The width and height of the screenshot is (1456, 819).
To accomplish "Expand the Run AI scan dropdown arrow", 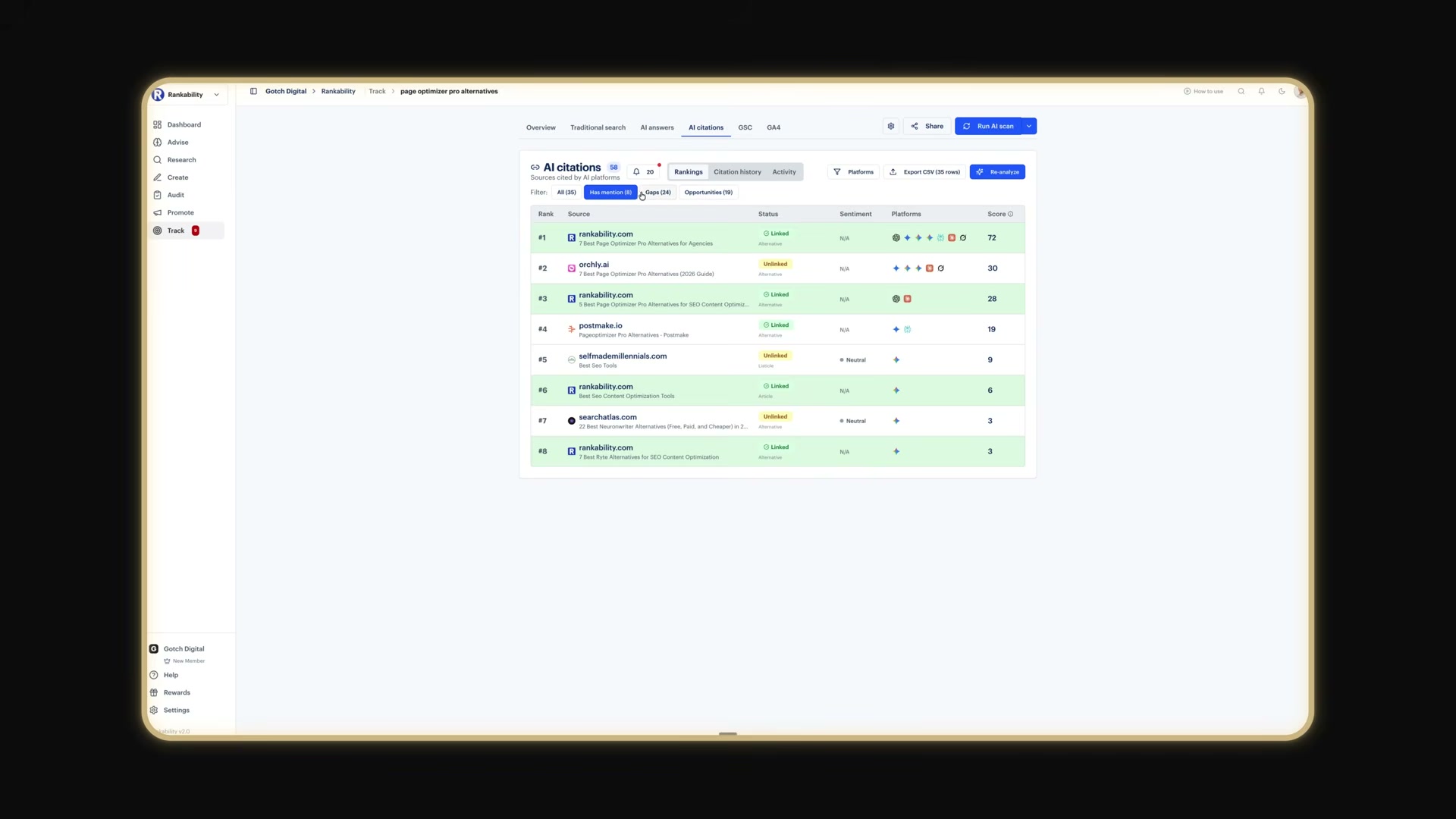I will click(x=1028, y=126).
